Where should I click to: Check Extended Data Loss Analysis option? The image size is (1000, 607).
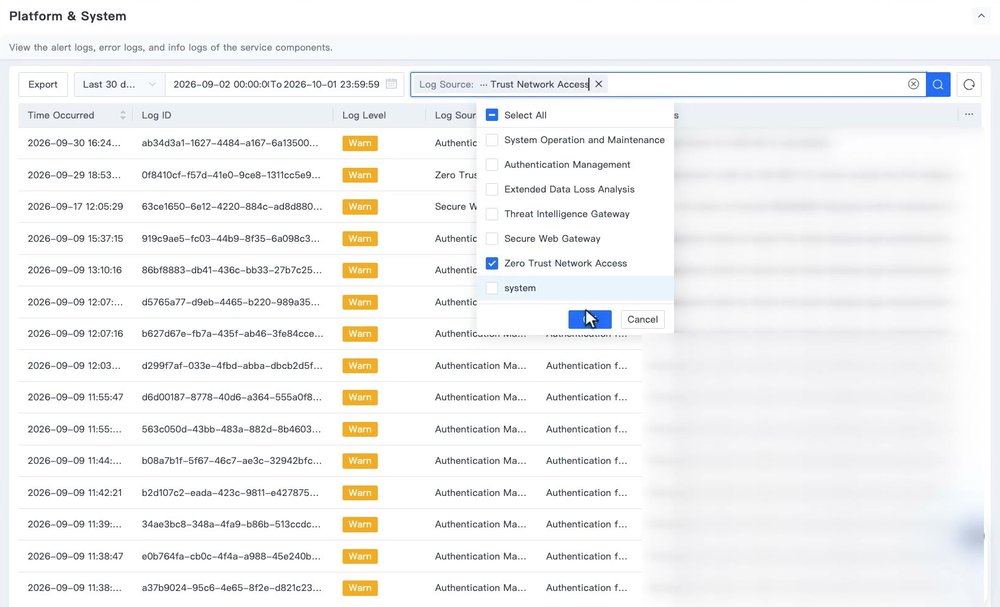point(492,189)
